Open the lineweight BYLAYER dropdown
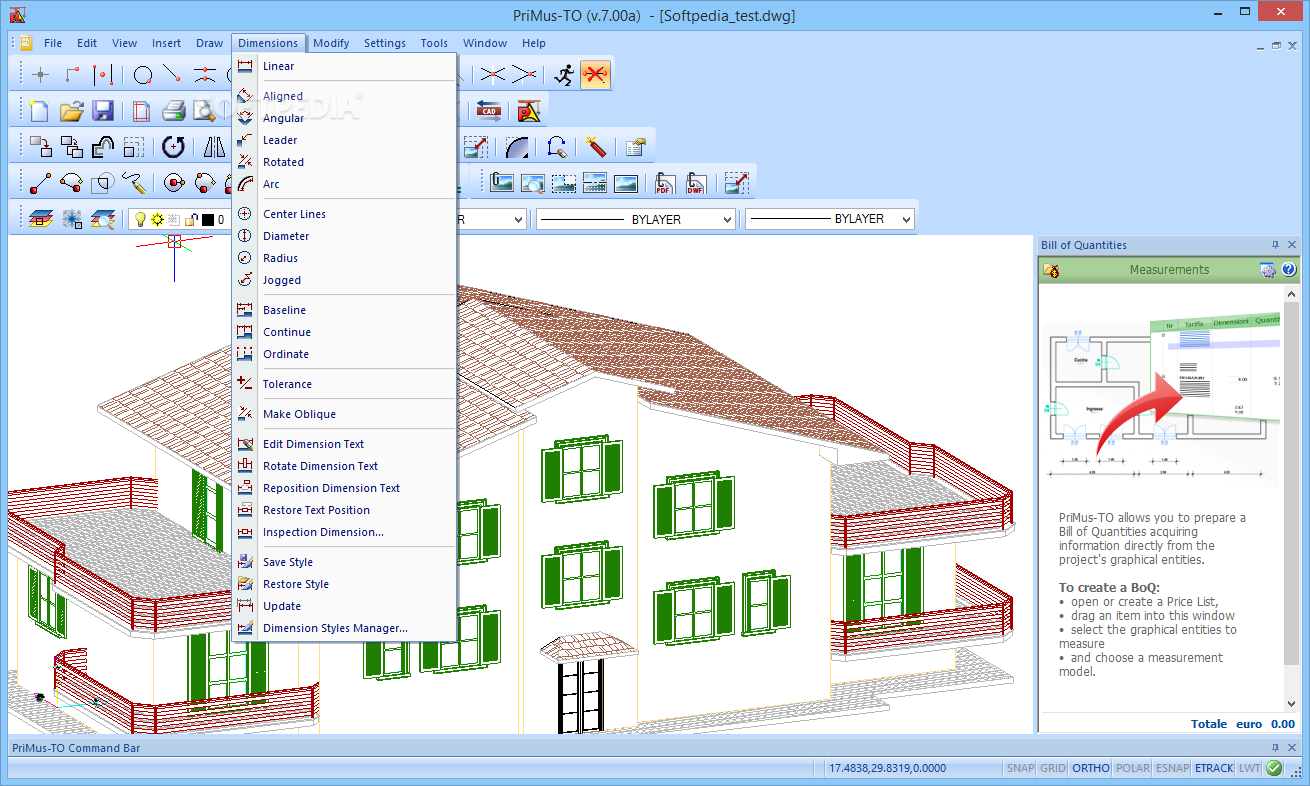The image size is (1310, 786). pos(830,219)
